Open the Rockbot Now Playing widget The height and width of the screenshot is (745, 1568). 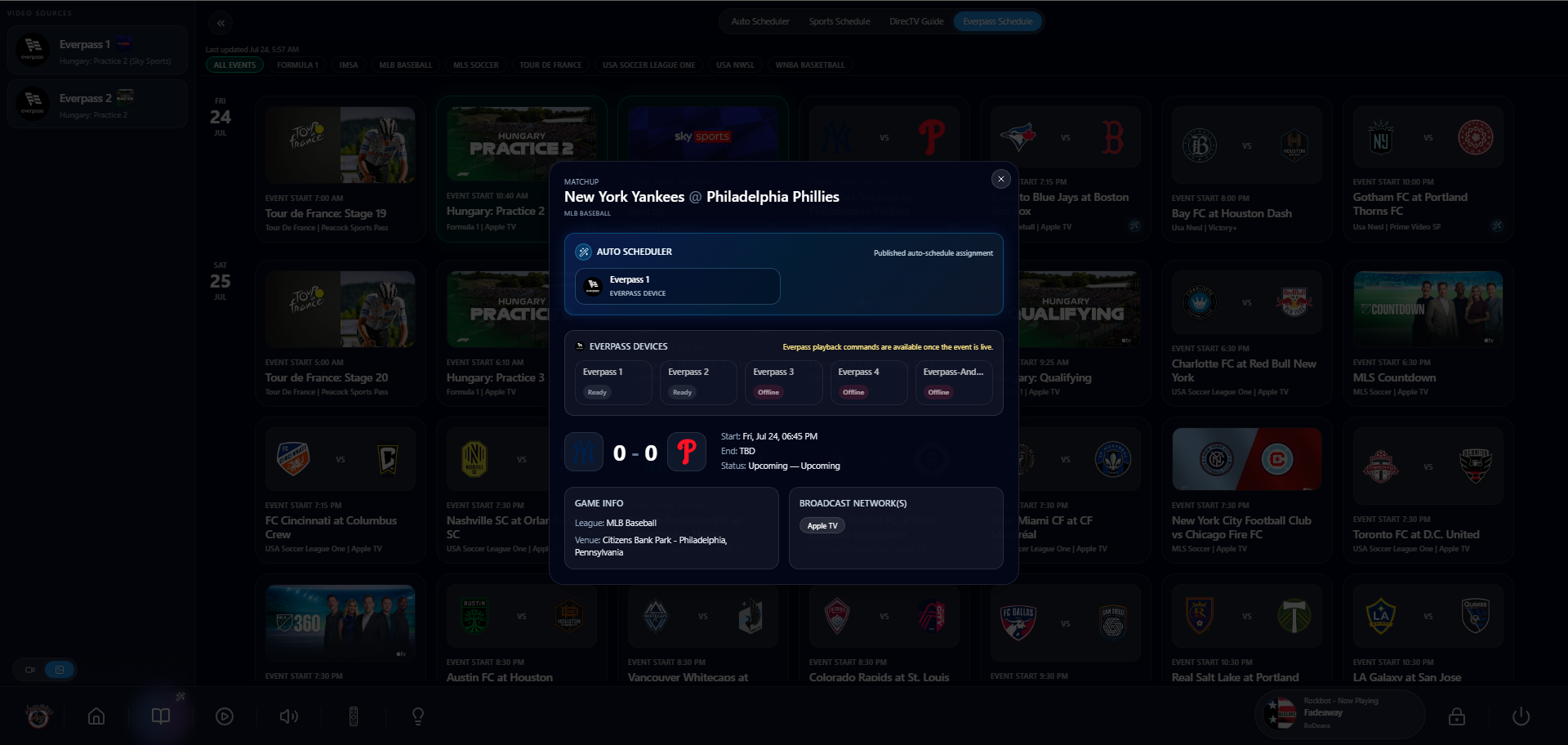(1340, 714)
